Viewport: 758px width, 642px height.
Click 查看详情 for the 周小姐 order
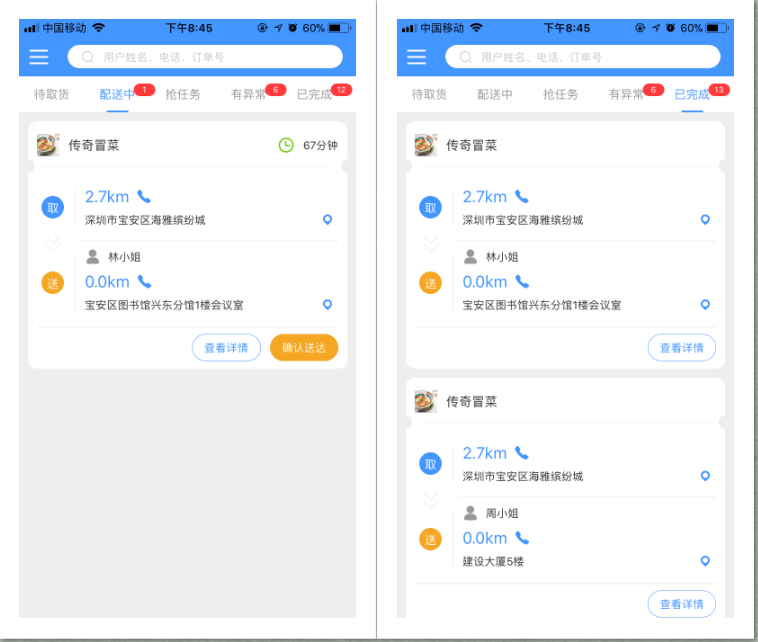click(x=681, y=604)
